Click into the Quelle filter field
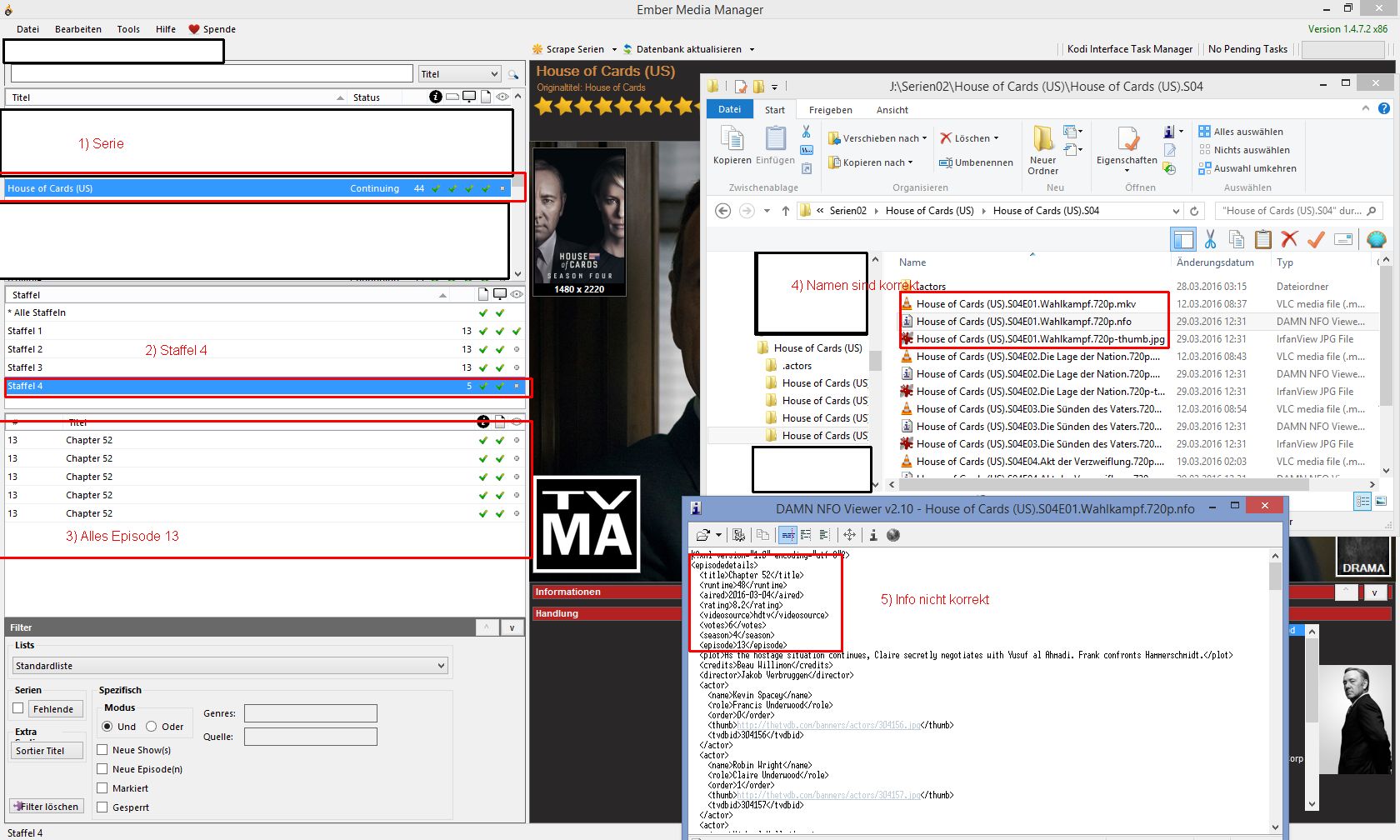This screenshot has height=840, width=1400. [311, 737]
